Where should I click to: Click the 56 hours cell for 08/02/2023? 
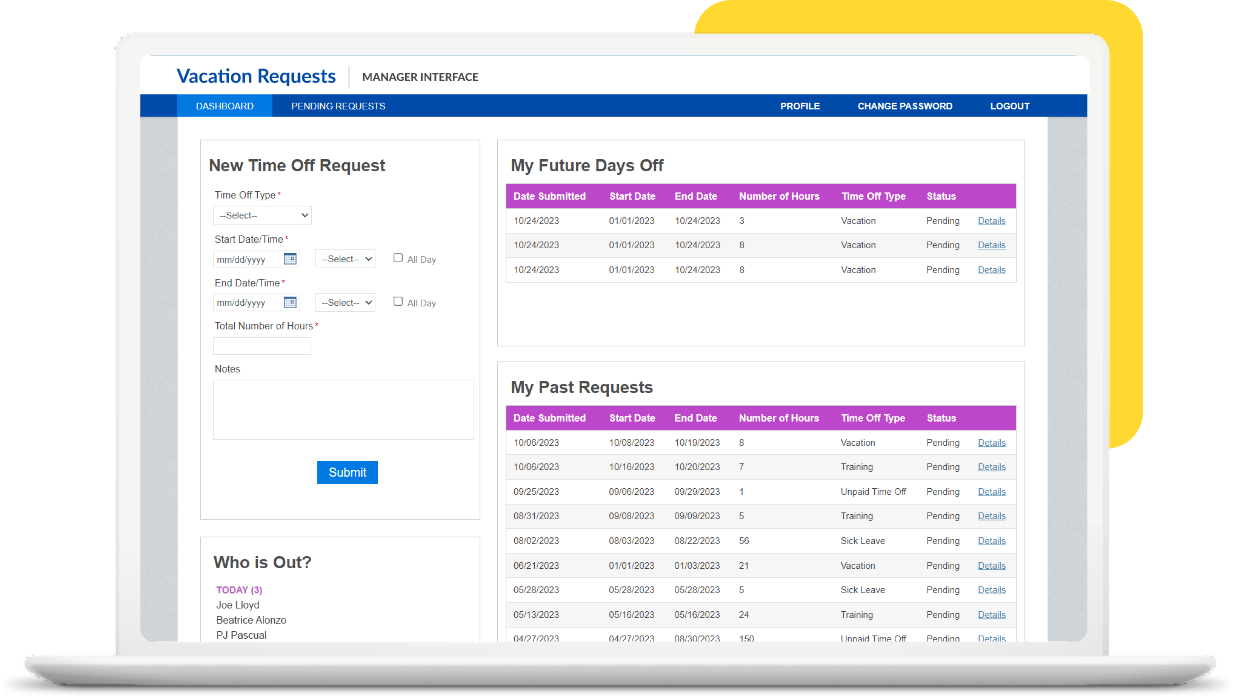point(744,541)
